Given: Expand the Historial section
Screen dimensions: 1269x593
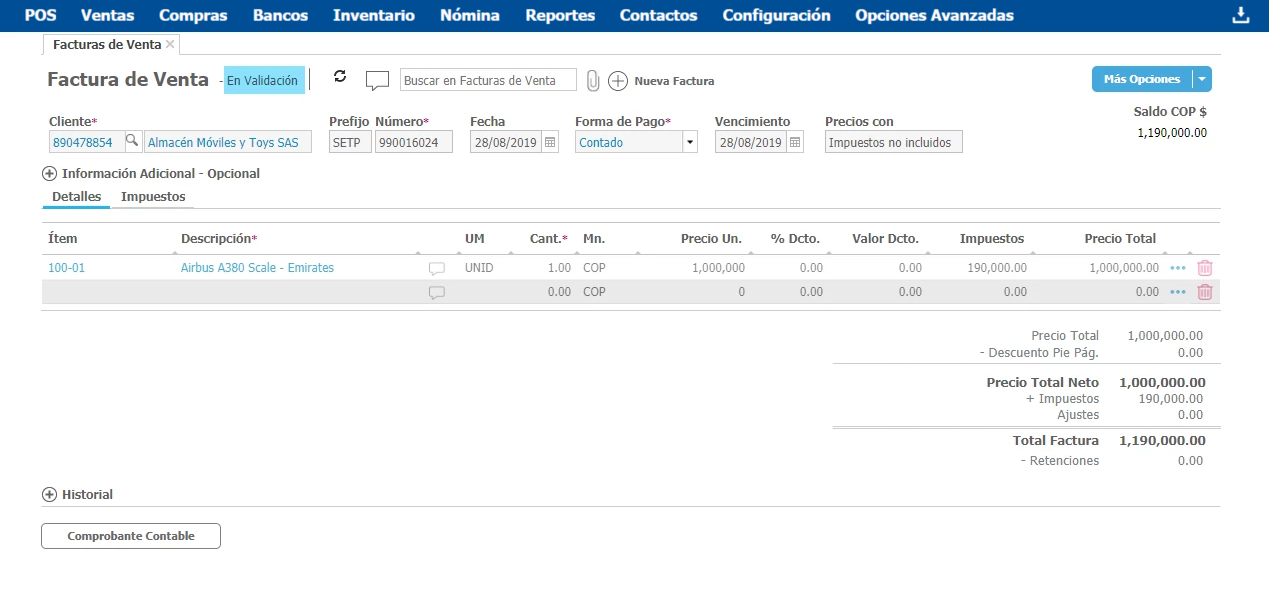Looking at the screenshot, I should 49,494.
